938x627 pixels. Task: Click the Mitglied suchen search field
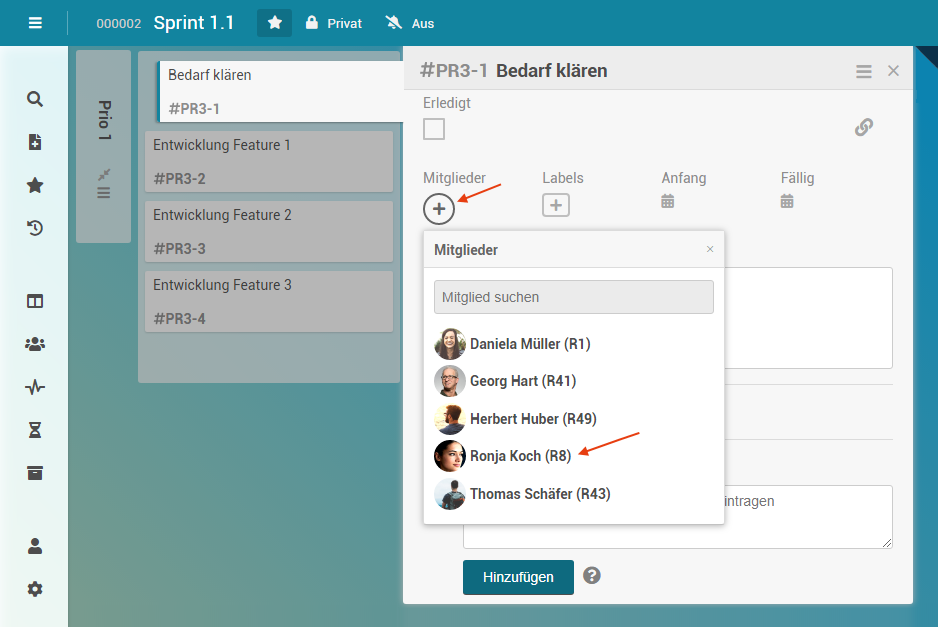[x=573, y=297]
